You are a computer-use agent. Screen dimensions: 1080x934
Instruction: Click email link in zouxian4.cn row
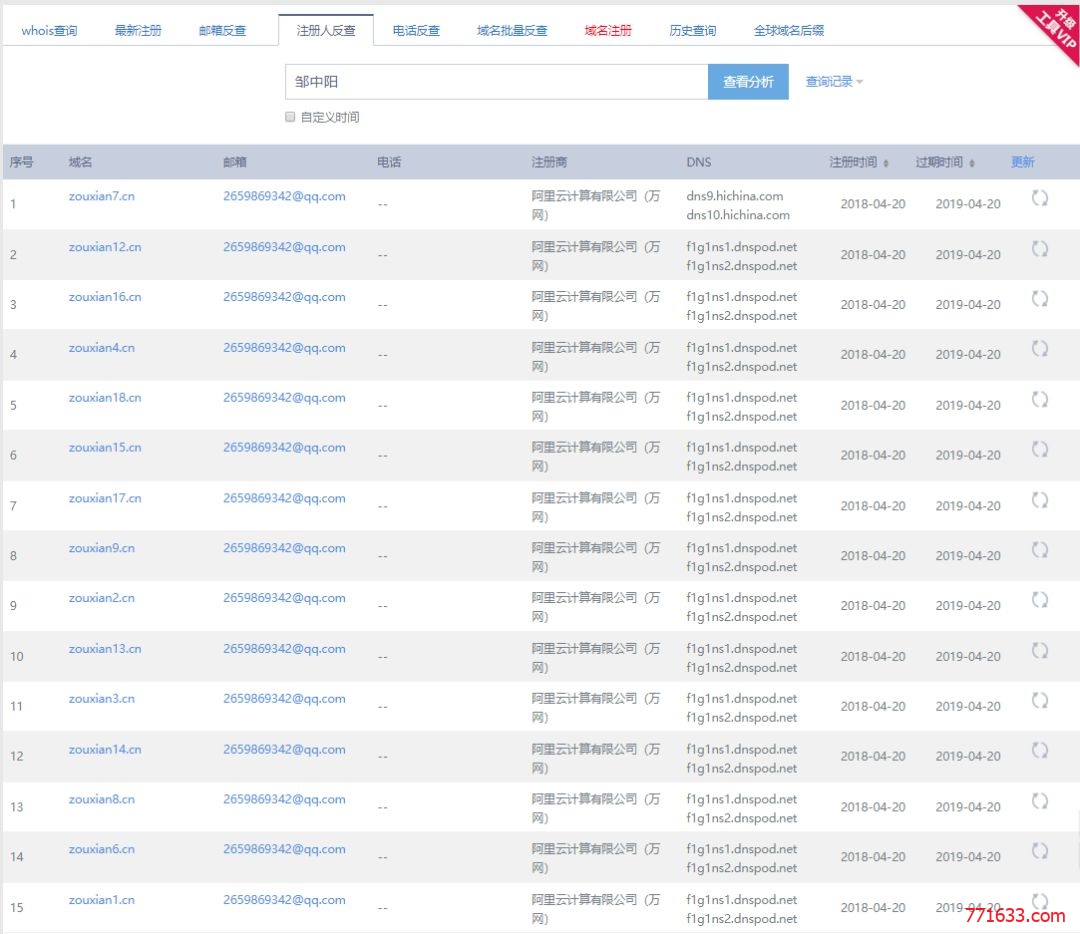pos(284,348)
